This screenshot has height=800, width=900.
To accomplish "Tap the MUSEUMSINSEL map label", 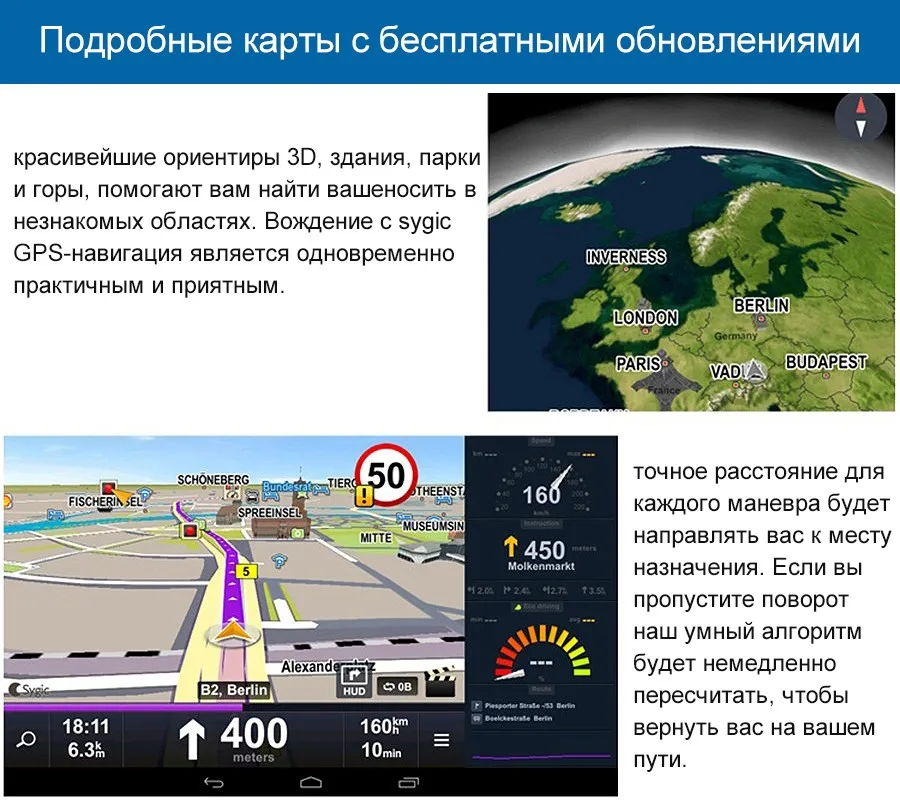I will point(433,526).
